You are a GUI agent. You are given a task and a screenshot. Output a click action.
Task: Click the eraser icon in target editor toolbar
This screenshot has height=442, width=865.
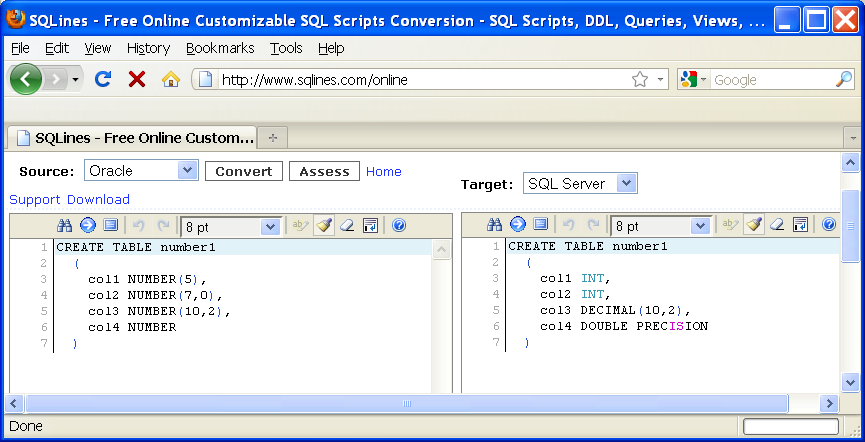tap(777, 225)
